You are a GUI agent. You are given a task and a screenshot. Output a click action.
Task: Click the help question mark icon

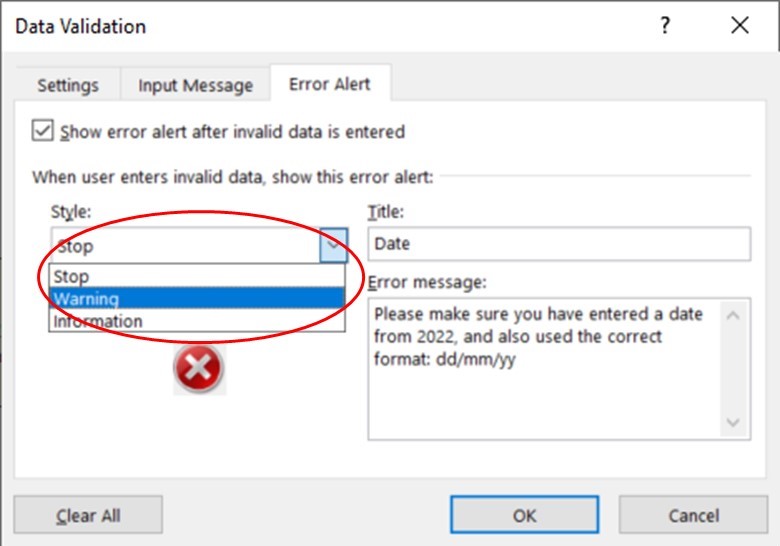(665, 27)
